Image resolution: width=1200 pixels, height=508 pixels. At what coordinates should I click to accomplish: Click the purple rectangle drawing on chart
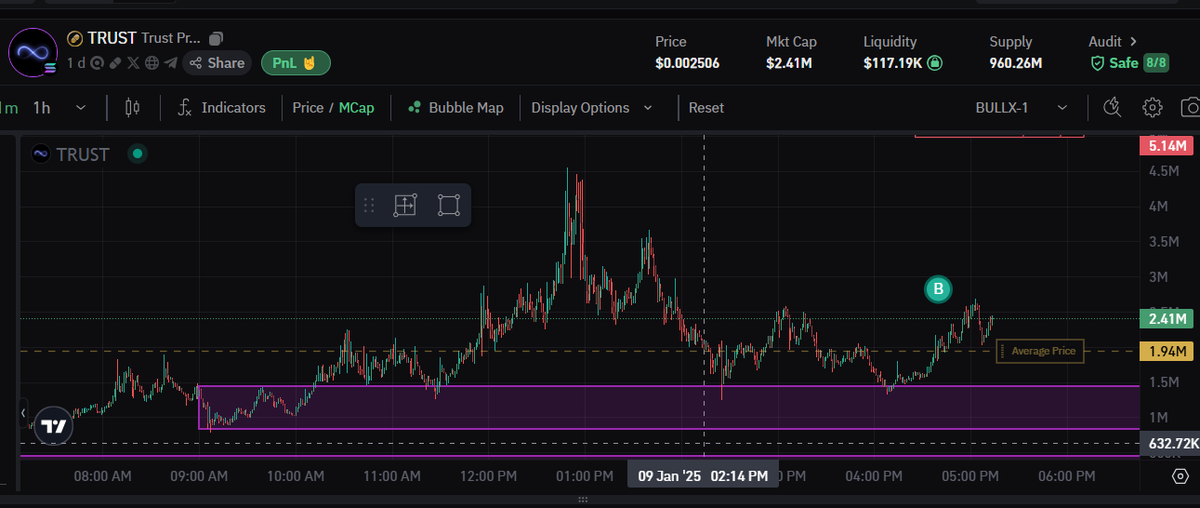[x=668, y=407]
